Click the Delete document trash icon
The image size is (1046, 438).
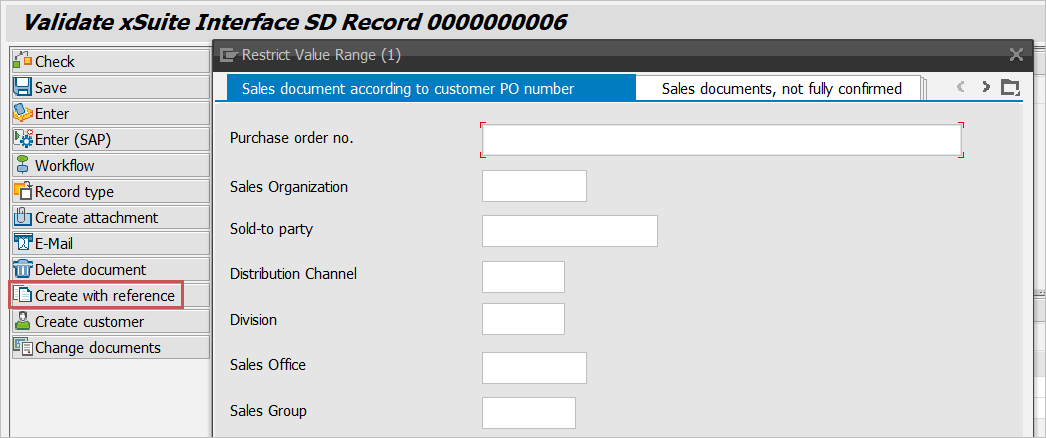coord(23,270)
